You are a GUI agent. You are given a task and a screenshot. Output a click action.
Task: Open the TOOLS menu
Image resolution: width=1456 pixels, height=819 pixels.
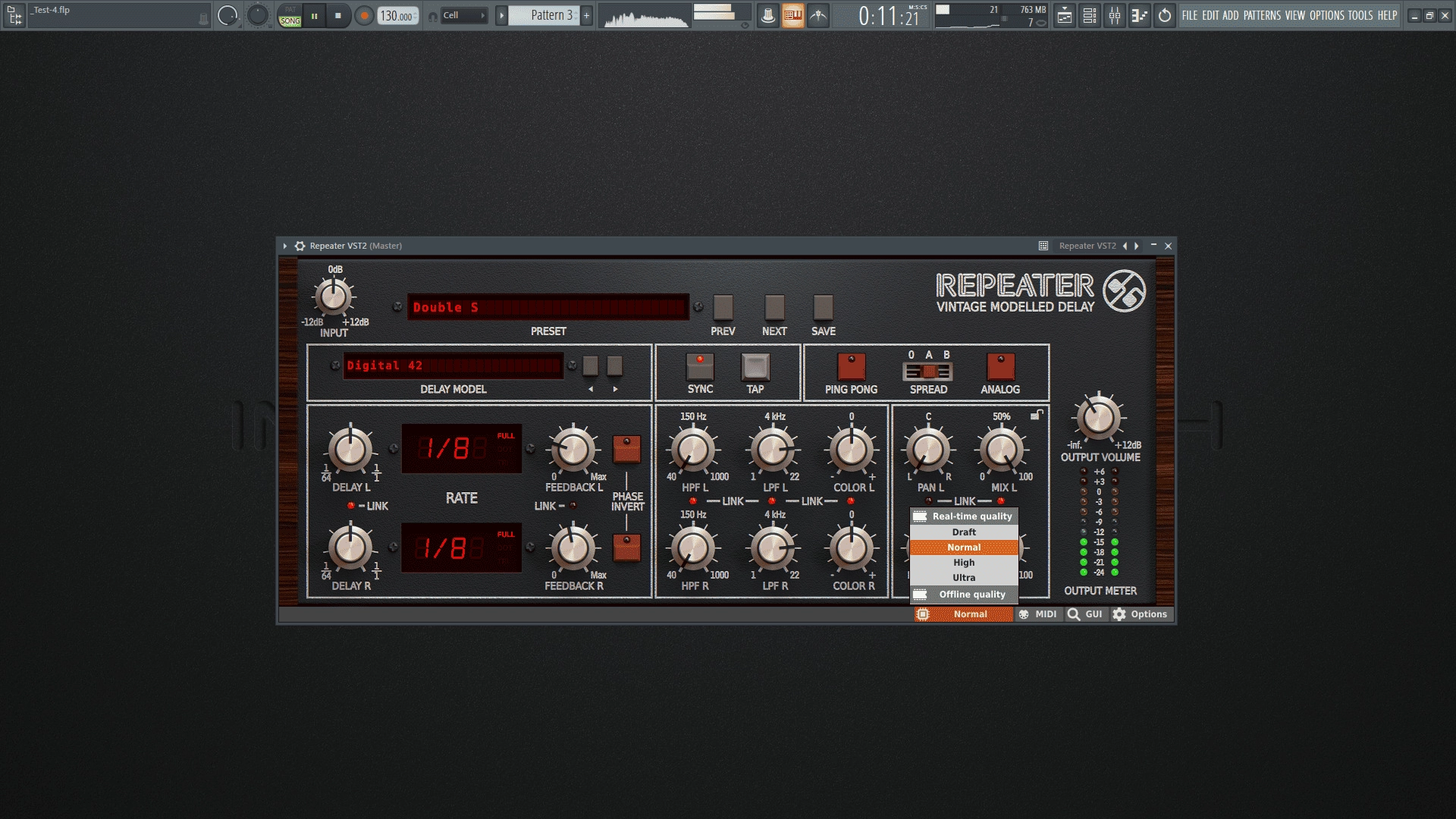(1360, 15)
